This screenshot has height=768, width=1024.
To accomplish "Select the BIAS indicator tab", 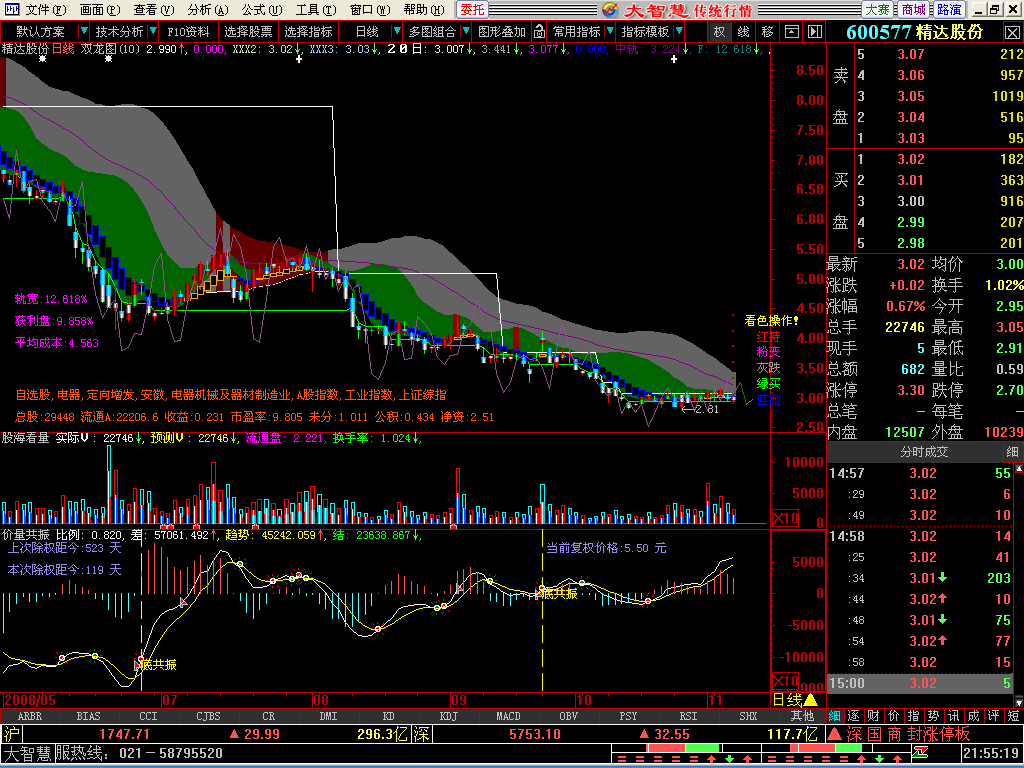I will (x=89, y=716).
